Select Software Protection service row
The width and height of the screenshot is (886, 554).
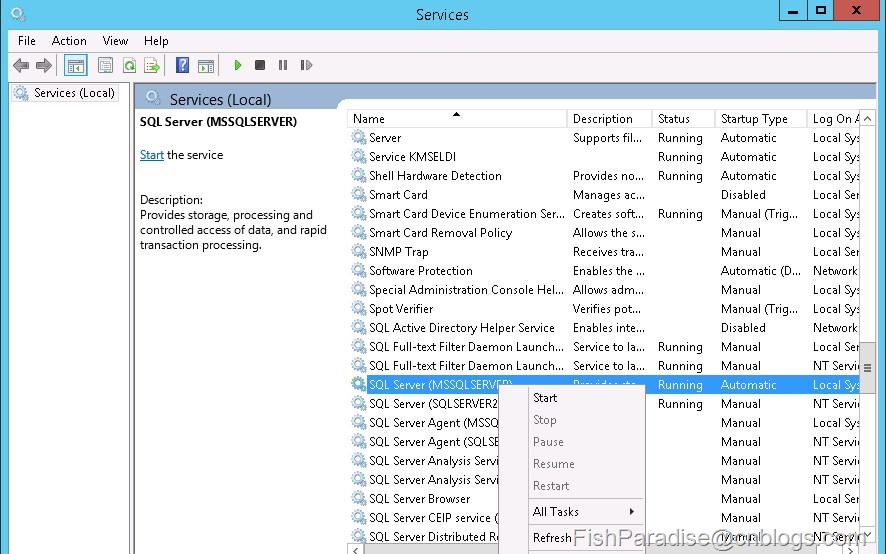[605, 271]
